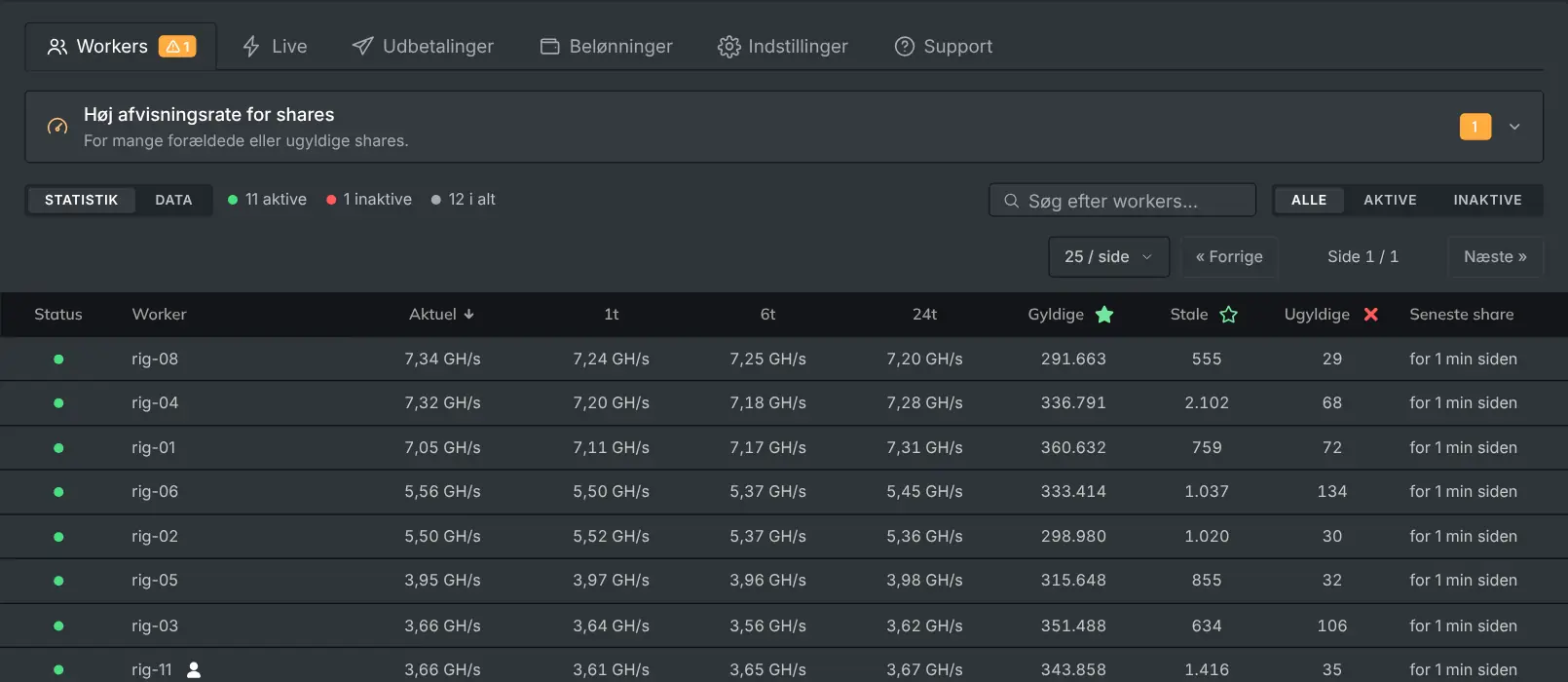This screenshot has width=1568, height=682.
Task: Click the 12 i alt indicator
Action: (x=464, y=200)
